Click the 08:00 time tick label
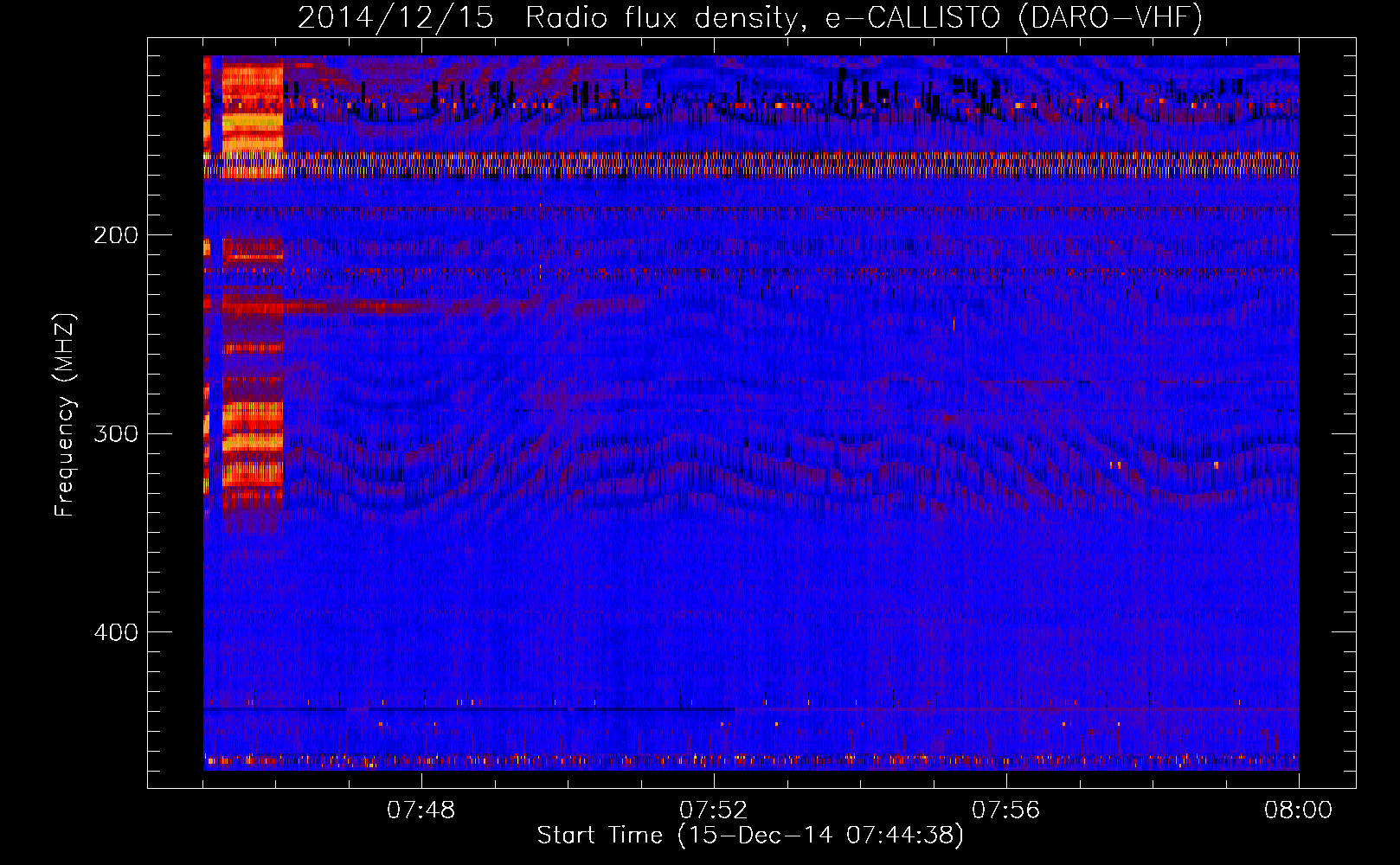The image size is (1400, 865). [x=1299, y=811]
